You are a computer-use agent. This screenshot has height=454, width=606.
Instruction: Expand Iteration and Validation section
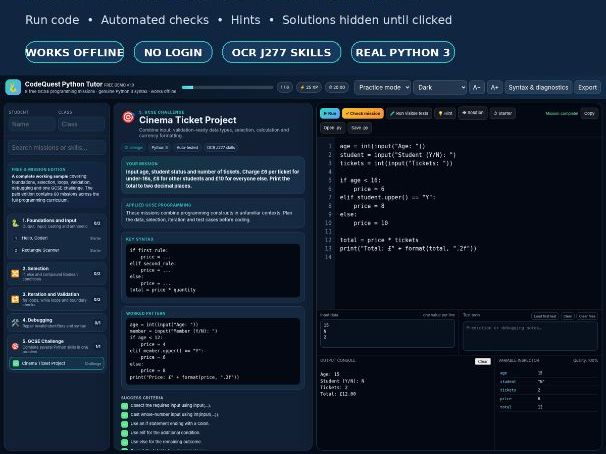[56, 299]
